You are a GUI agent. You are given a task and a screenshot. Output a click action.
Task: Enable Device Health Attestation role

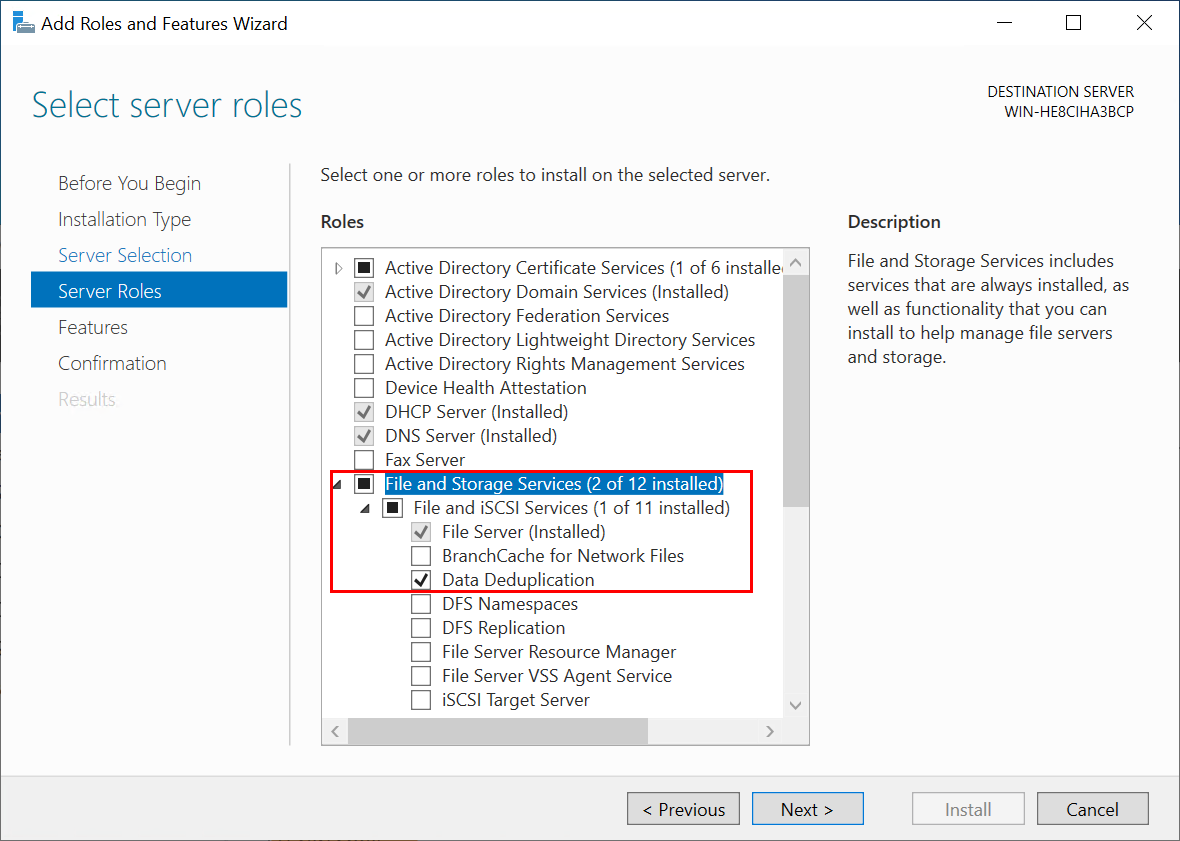364,388
